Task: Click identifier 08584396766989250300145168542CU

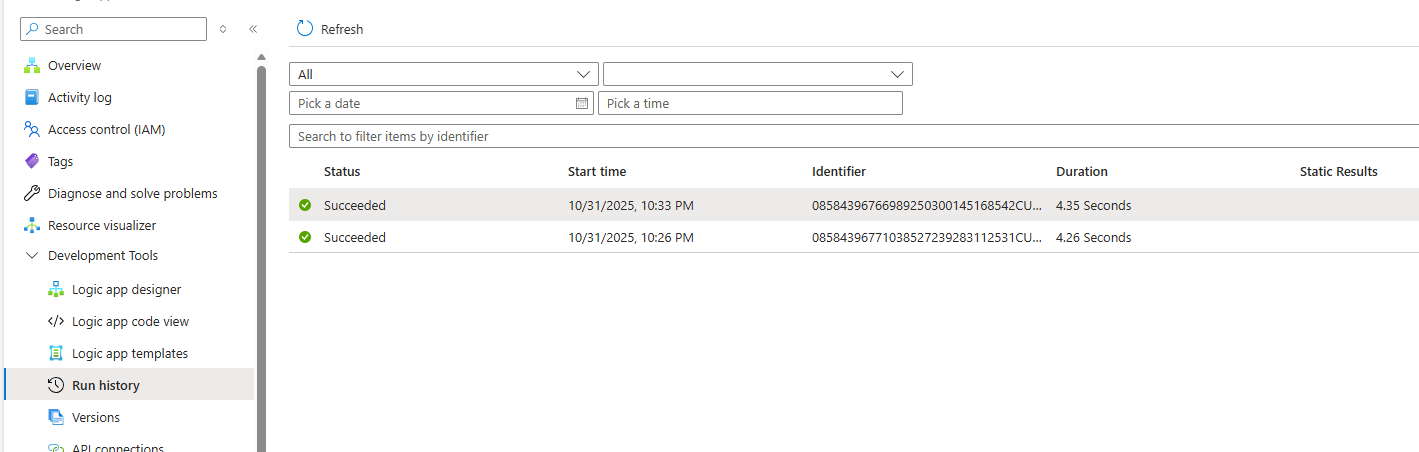Action: 928,205
